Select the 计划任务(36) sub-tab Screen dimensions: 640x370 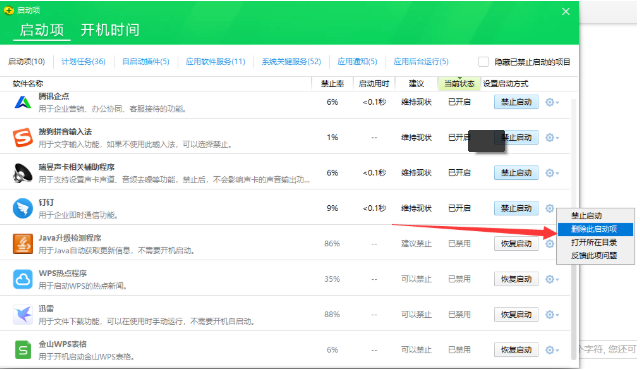point(83,62)
